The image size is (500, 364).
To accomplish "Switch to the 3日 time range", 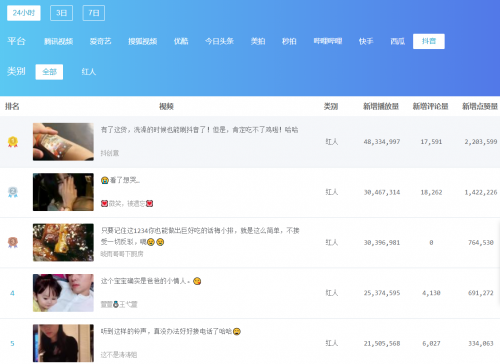I will click(x=61, y=13).
